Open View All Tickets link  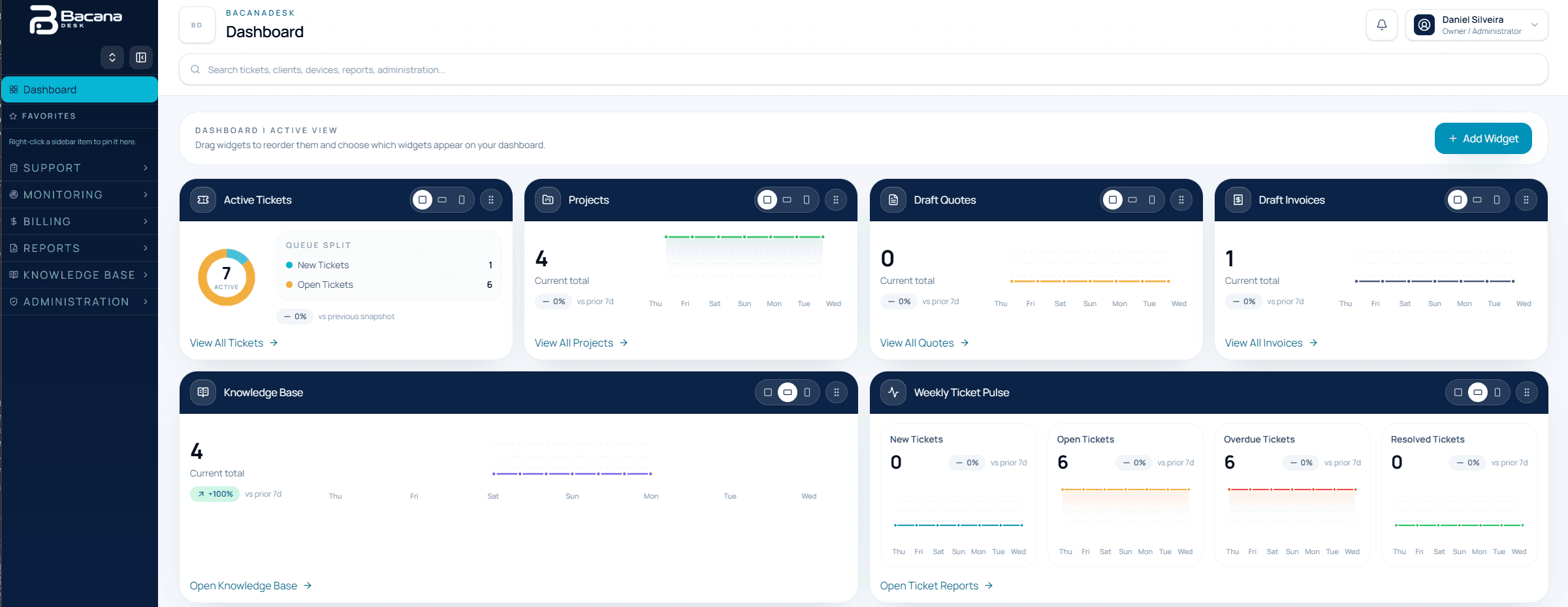[x=234, y=343]
